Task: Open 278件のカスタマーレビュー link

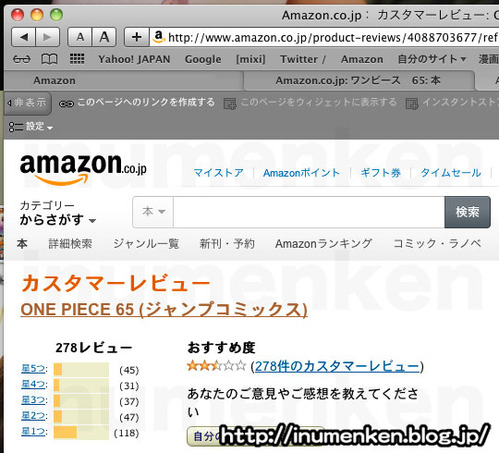Action: 337,366
